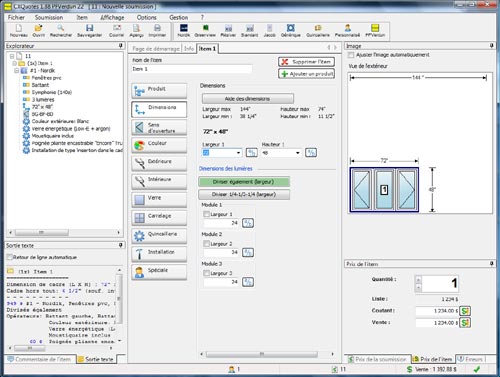
Task: Open fraction calculator for Module 2 width
Action: 248,252
